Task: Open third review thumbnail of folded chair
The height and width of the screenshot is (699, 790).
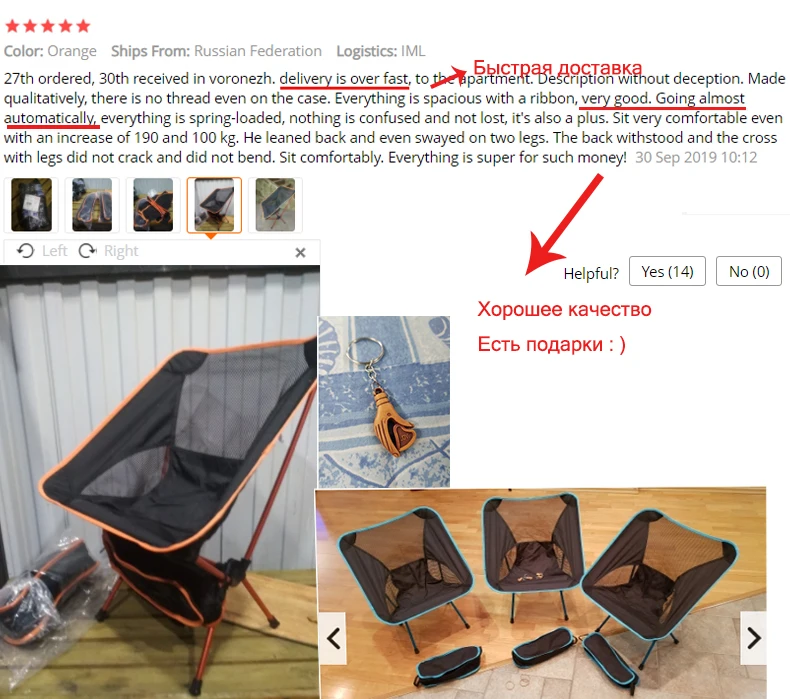Action: (153, 205)
